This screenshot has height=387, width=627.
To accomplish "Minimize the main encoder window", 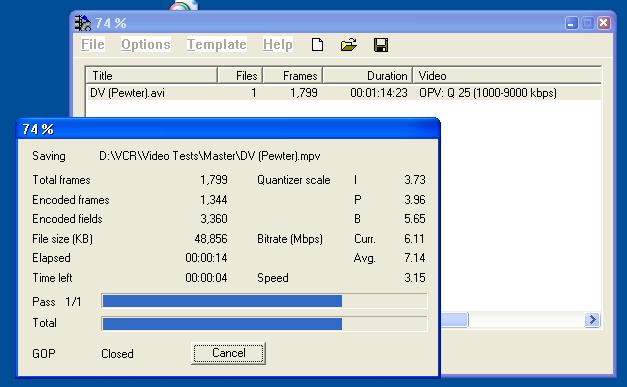I will 571,23.
